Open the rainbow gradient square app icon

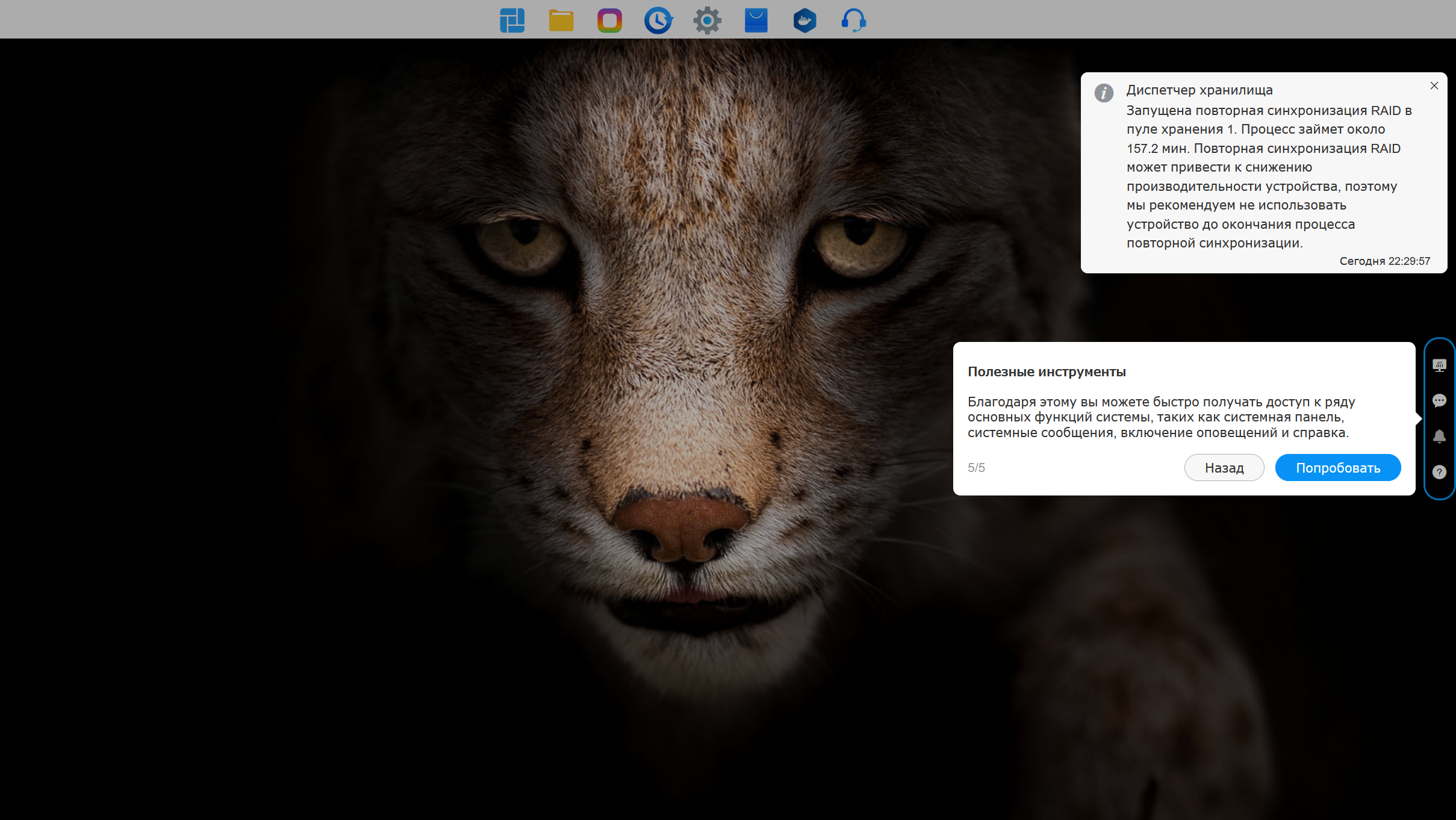[609, 20]
